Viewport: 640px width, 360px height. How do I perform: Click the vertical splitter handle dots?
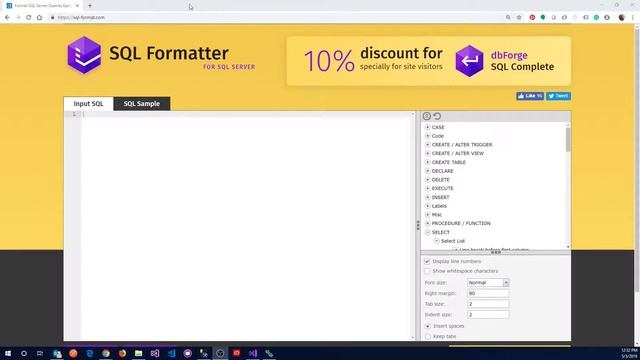click(x=418, y=225)
